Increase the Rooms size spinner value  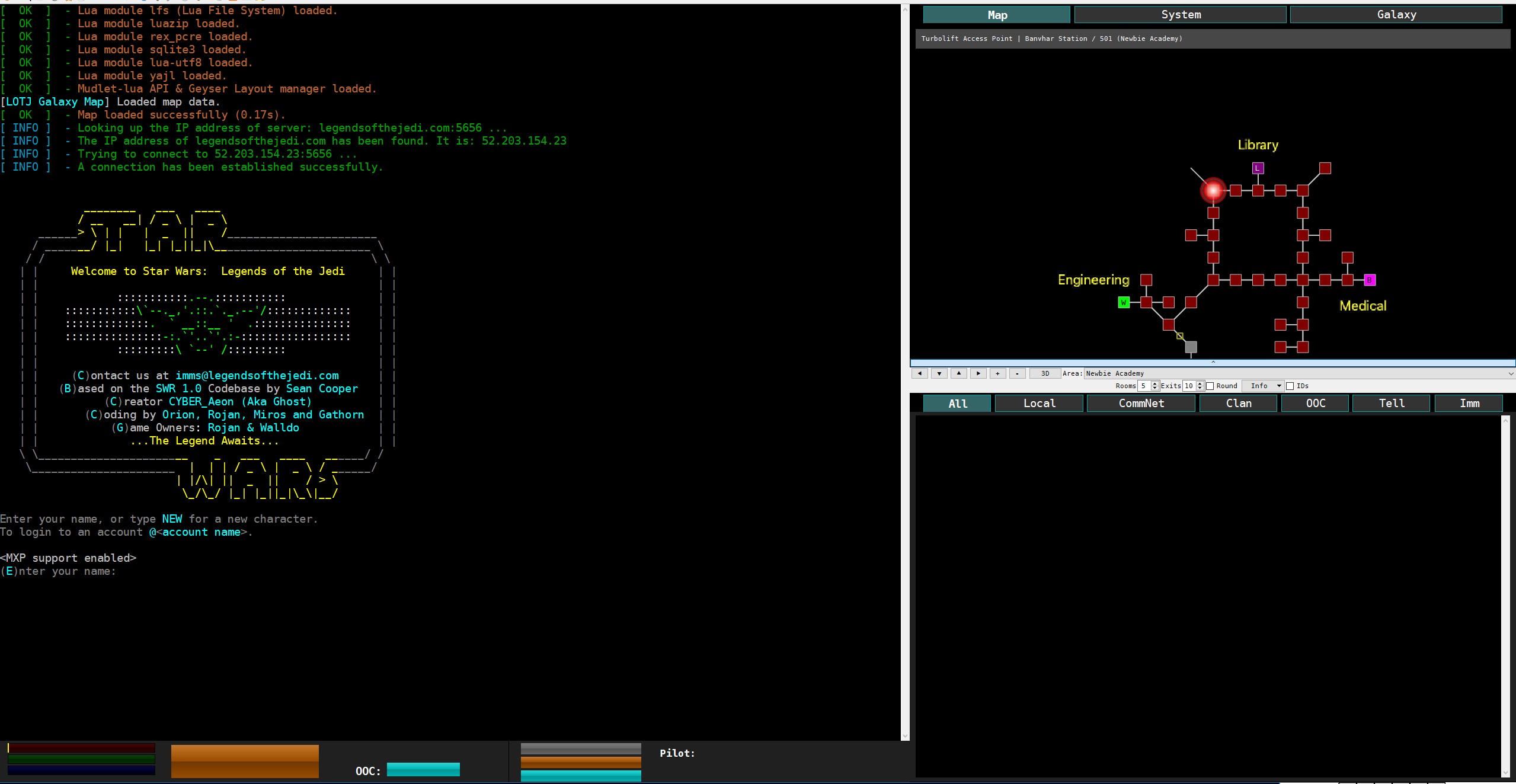(1154, 383)
